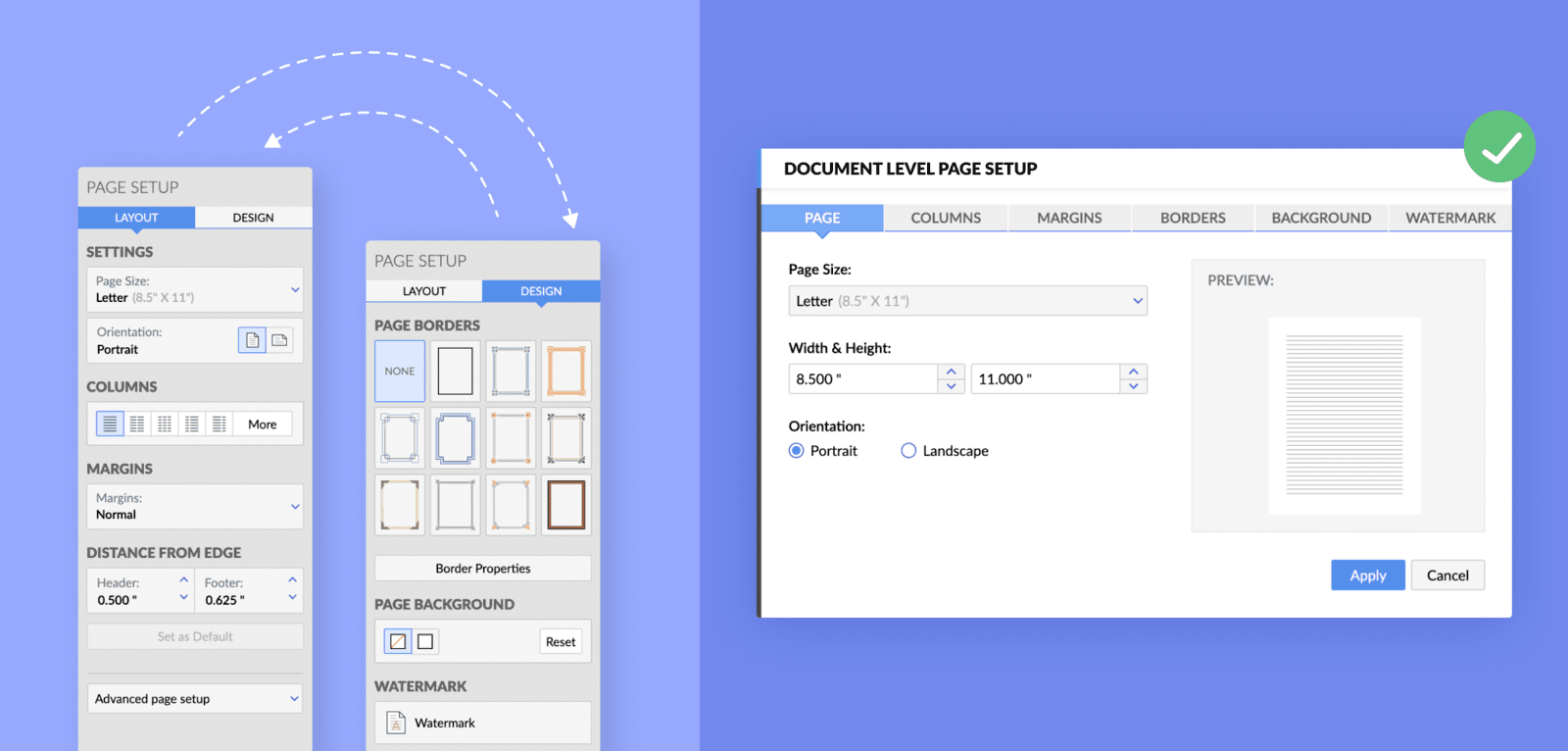Click the Apply button
The image size is (1568, 751).
[x=1367, y=576]
